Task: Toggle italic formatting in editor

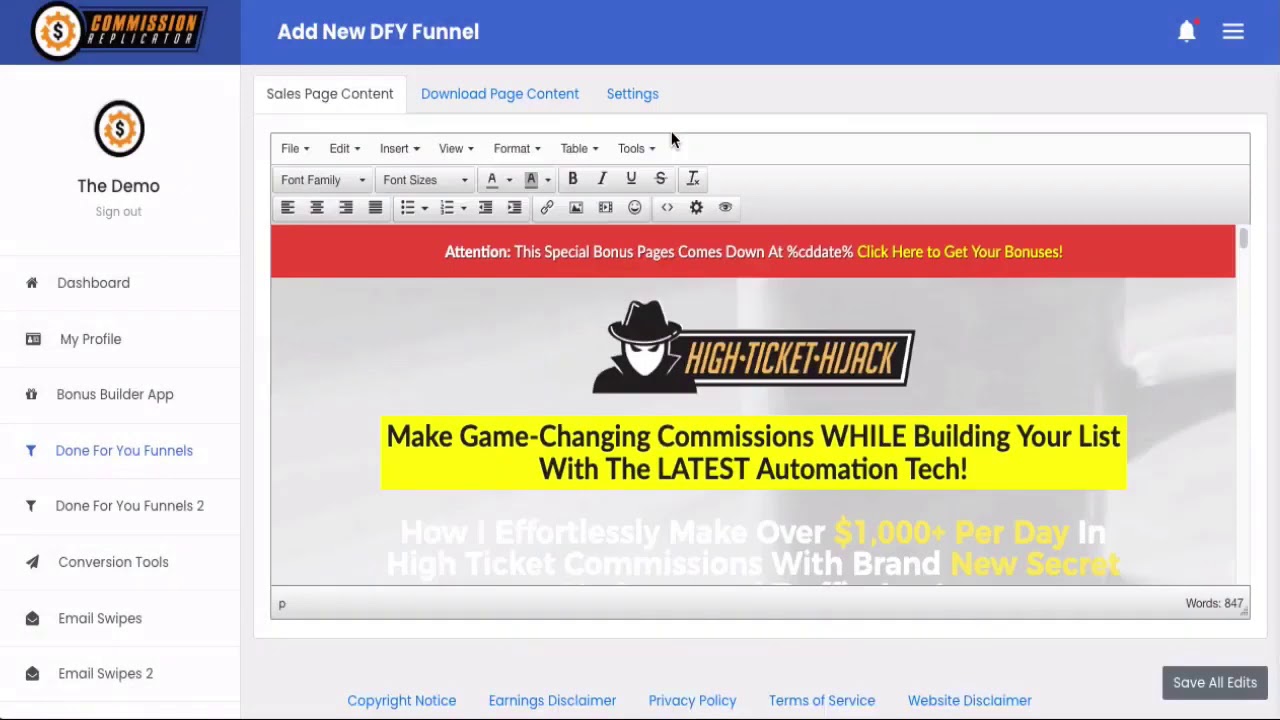Action: coord(602,179)
